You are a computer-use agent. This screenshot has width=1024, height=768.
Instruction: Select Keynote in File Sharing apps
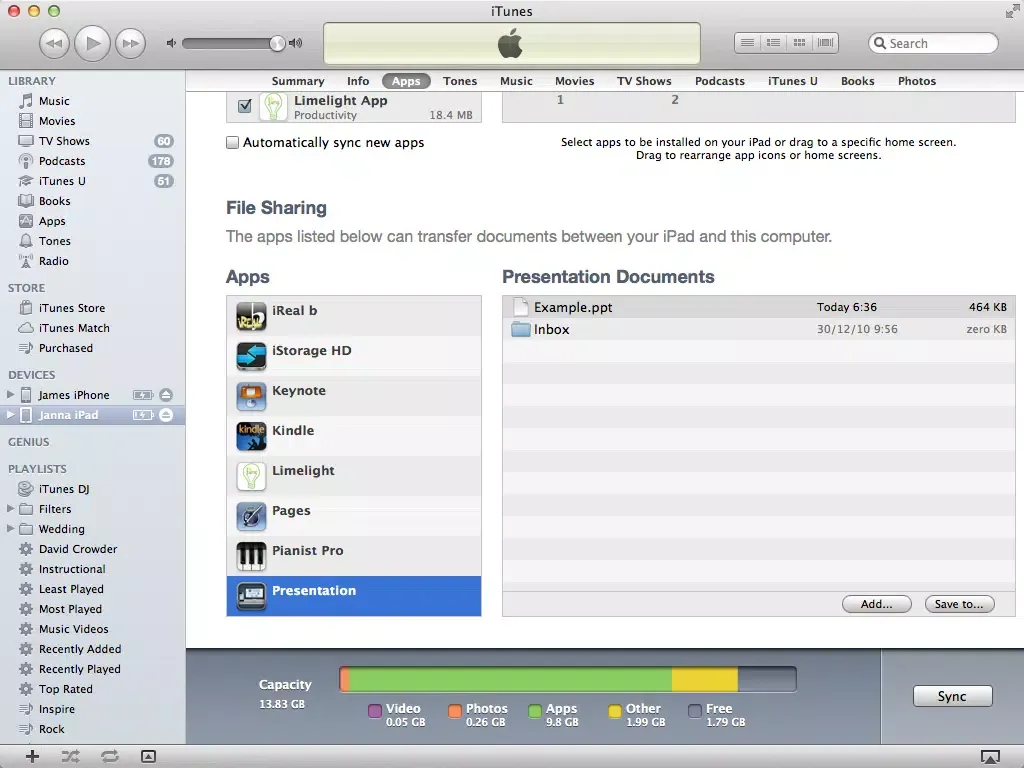click(x=354, y=396)
